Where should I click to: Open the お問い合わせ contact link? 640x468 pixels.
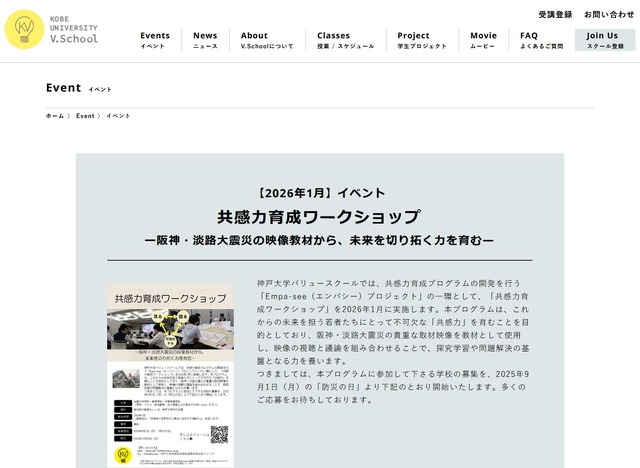click(x=609, y=15)
